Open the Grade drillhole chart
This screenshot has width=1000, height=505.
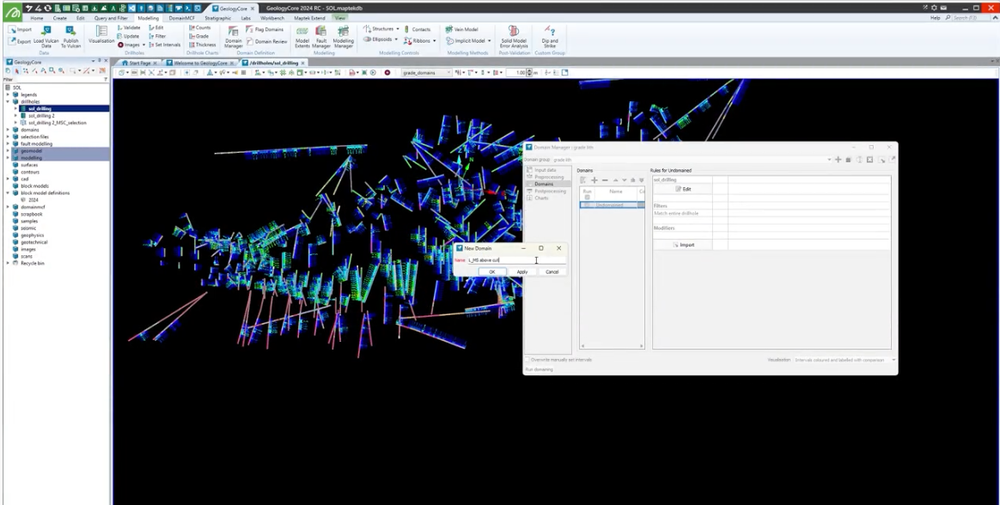pyautogui.click(x=199, y=36)
